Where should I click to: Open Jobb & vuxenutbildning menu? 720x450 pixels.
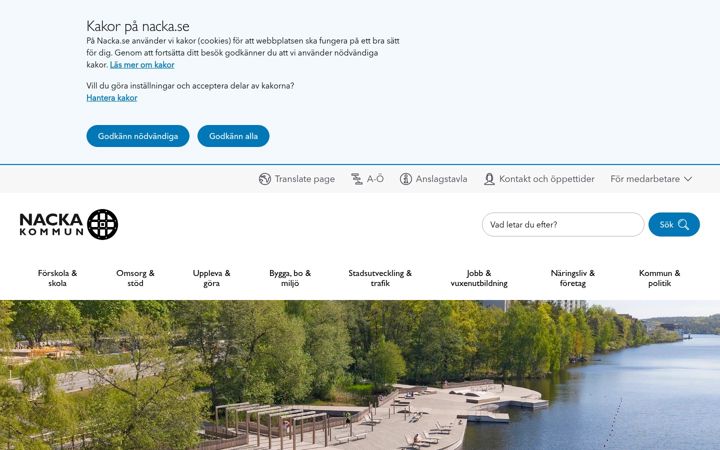(x=479, y=278)
